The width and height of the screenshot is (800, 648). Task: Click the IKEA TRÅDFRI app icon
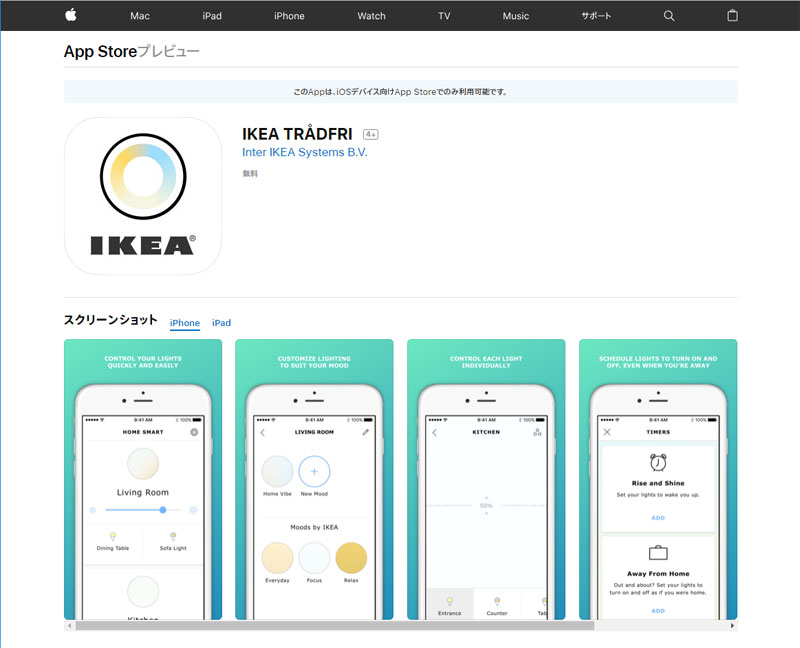[143, 196]
